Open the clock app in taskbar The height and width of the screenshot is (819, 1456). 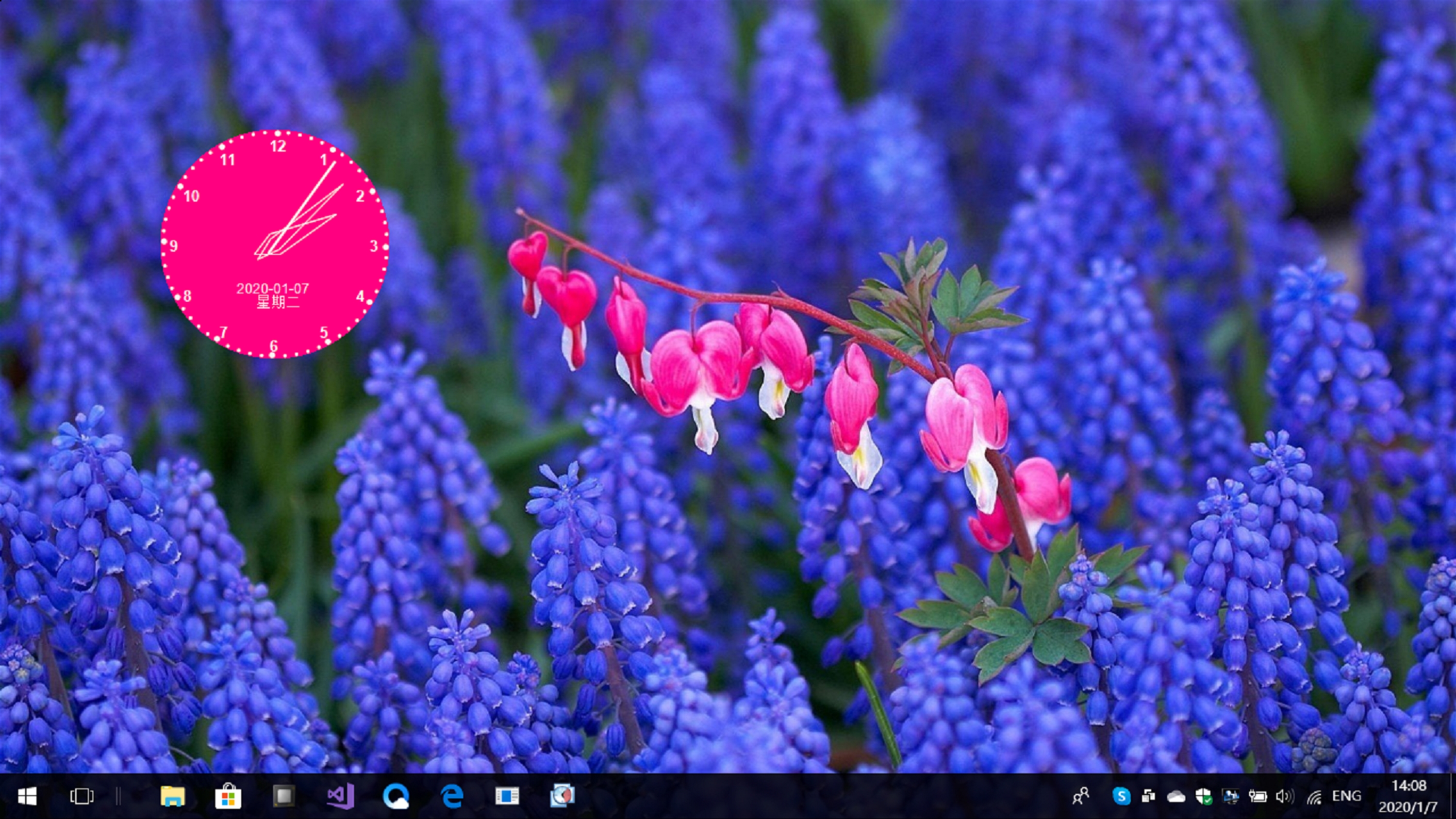click(563, 796)
